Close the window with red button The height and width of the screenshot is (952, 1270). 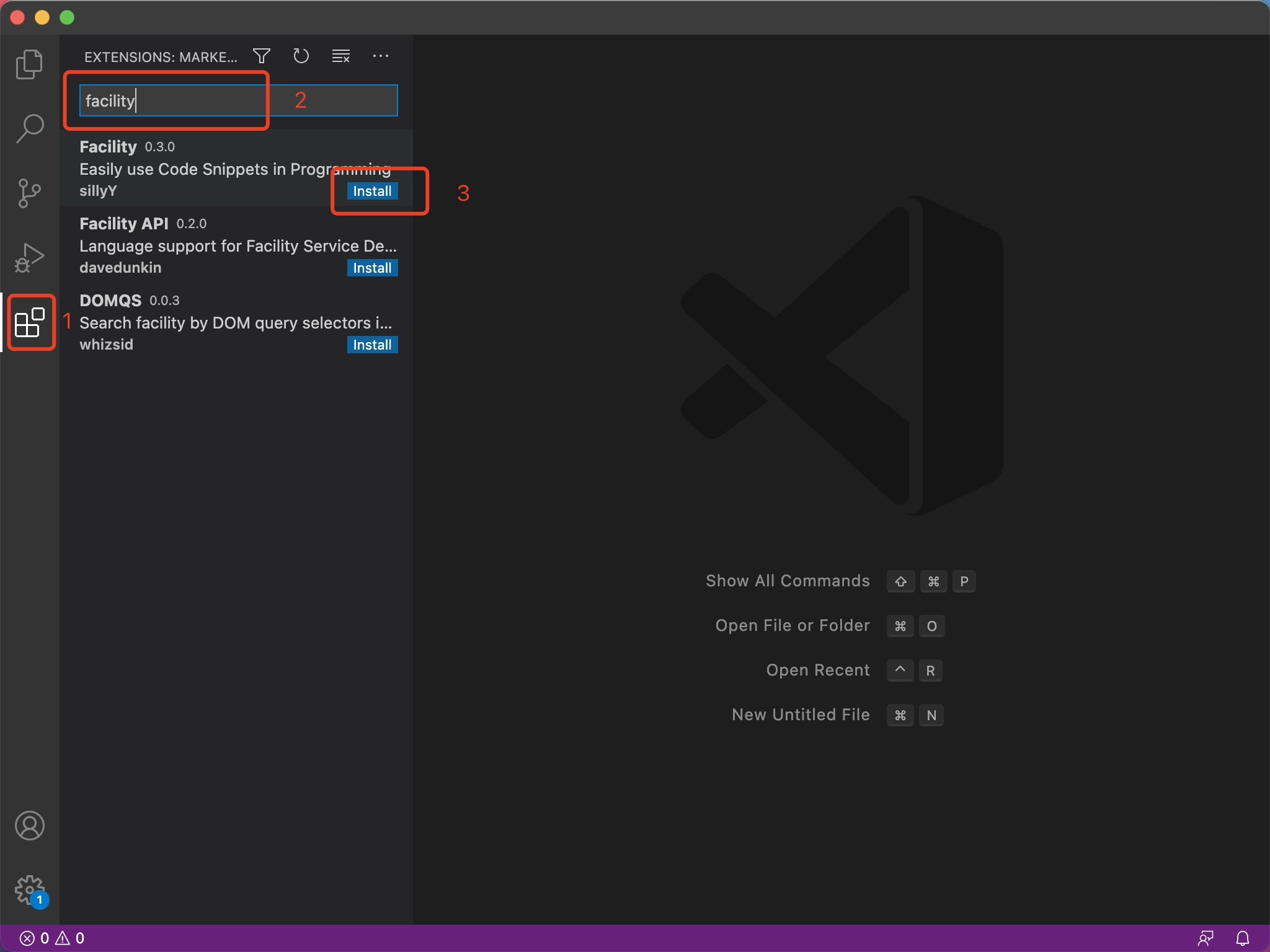(17, 17)
